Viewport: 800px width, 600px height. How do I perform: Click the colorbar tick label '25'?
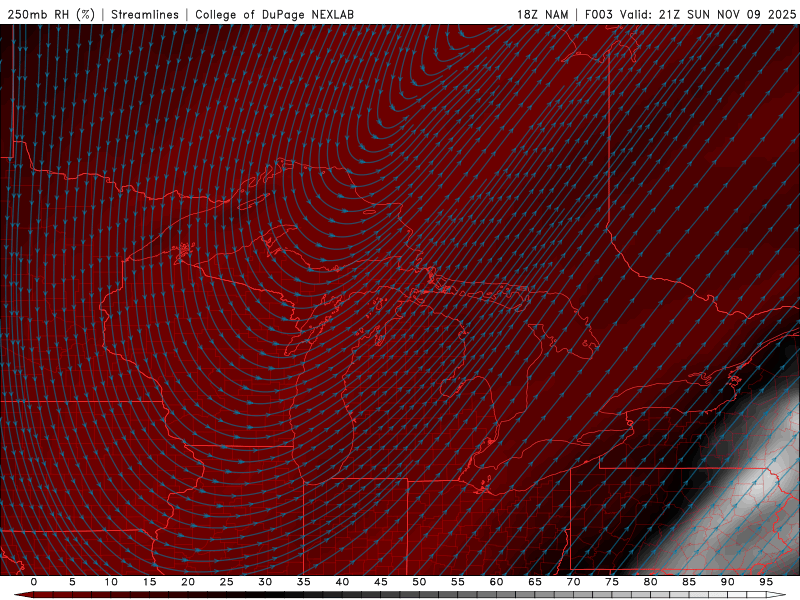[227, 582]
